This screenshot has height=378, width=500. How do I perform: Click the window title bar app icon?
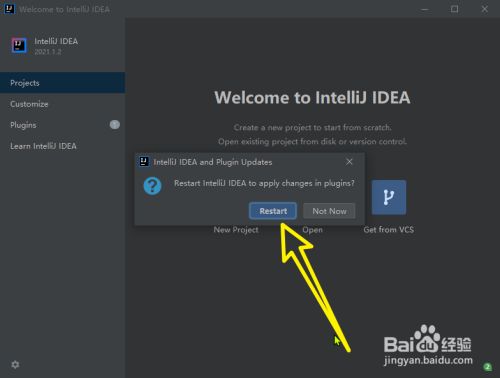(9, 9)
